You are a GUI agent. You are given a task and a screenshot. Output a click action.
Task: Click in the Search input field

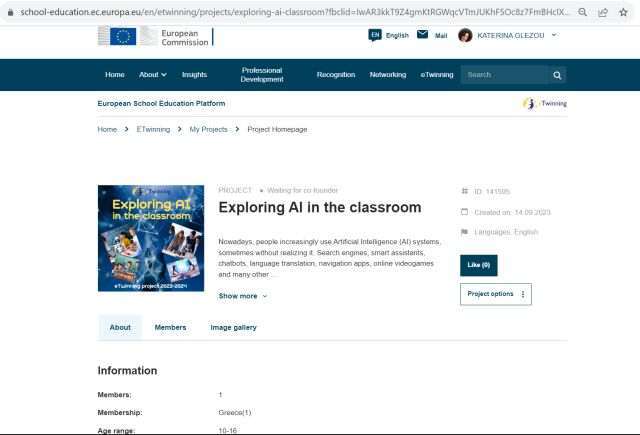point(503,75)
